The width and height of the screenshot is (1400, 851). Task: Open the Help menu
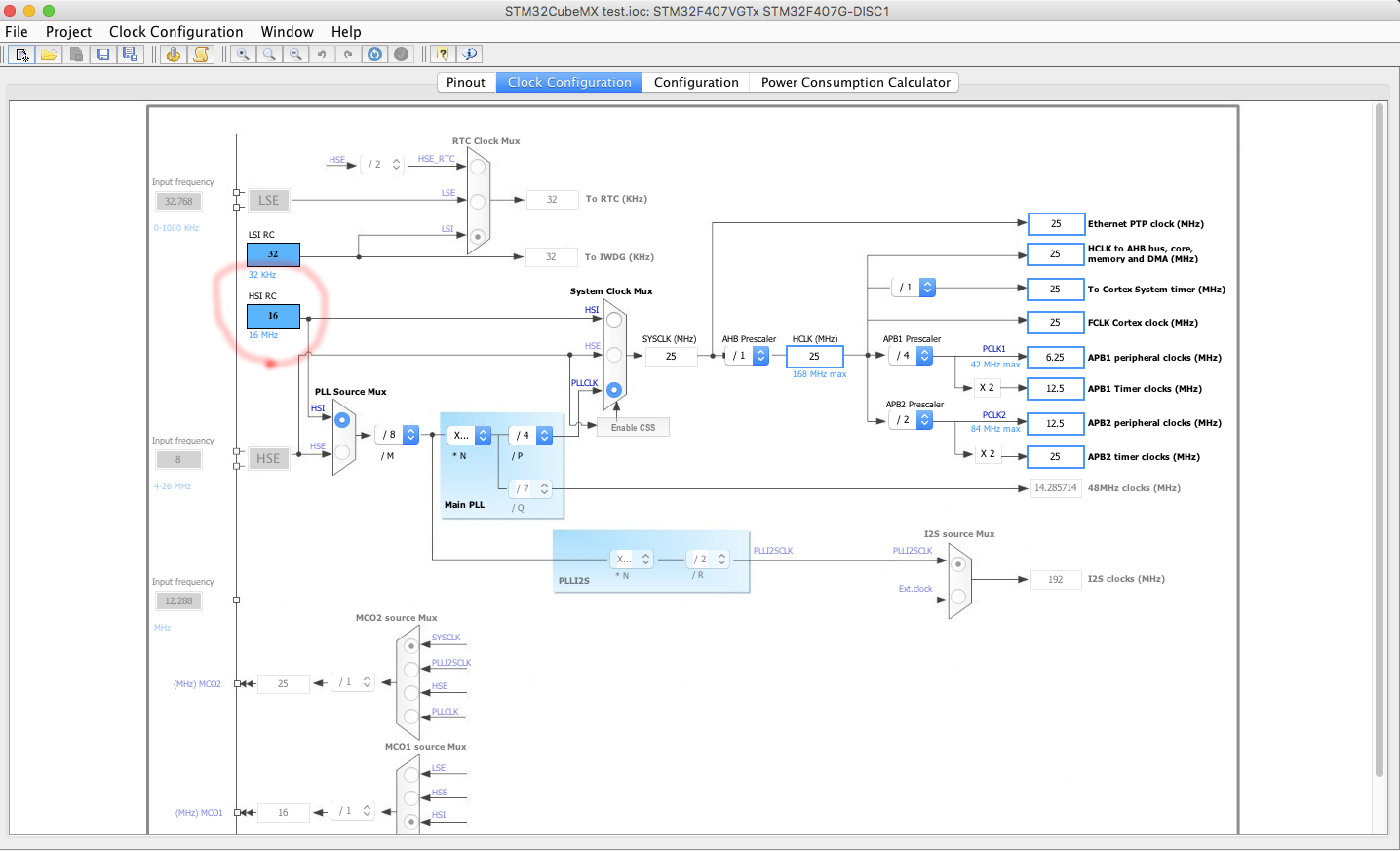pos(346,31)
